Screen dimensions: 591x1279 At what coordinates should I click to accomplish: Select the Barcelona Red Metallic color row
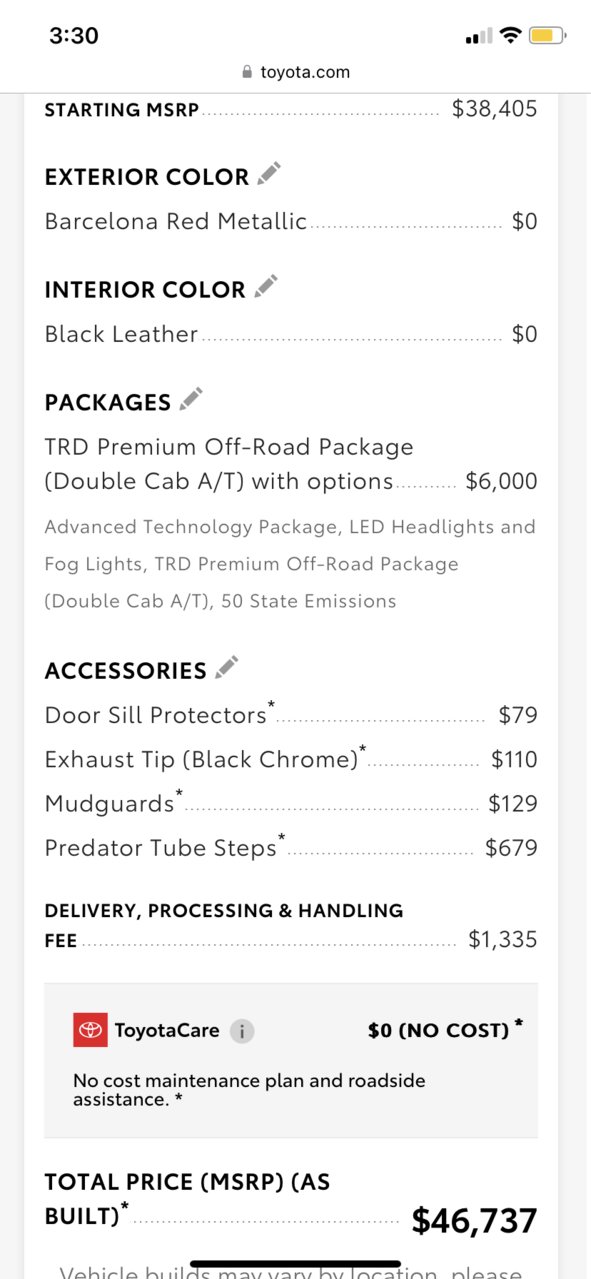point(291,221)
